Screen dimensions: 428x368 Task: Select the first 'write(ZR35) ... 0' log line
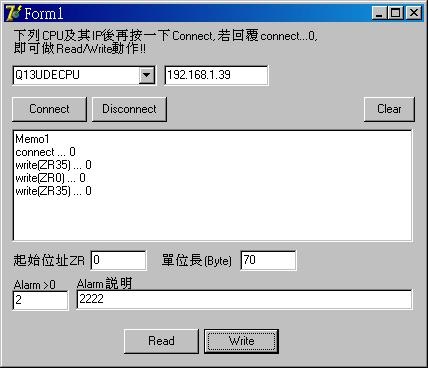click(53, 165)
